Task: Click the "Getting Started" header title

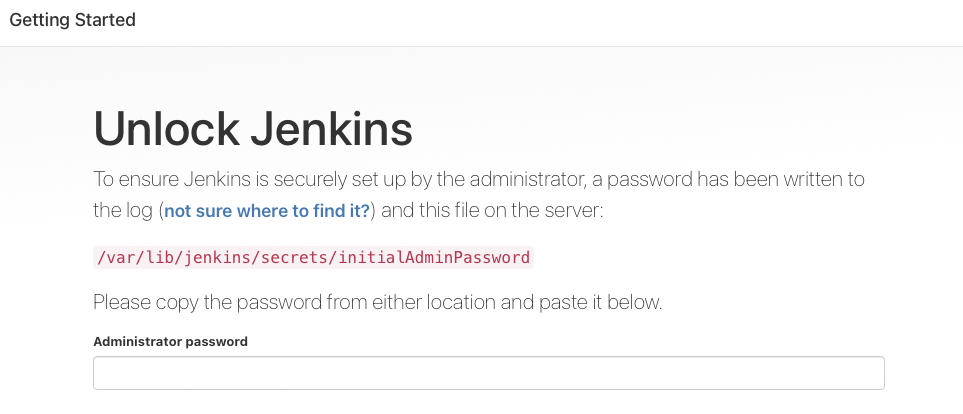Action: [72, 20]
